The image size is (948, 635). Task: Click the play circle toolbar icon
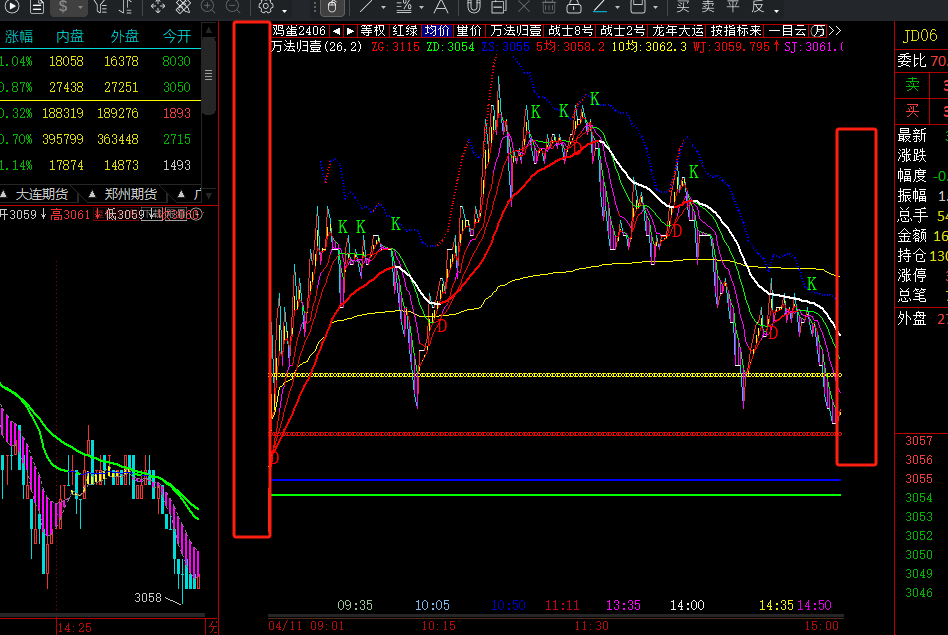tap(11, 7)
